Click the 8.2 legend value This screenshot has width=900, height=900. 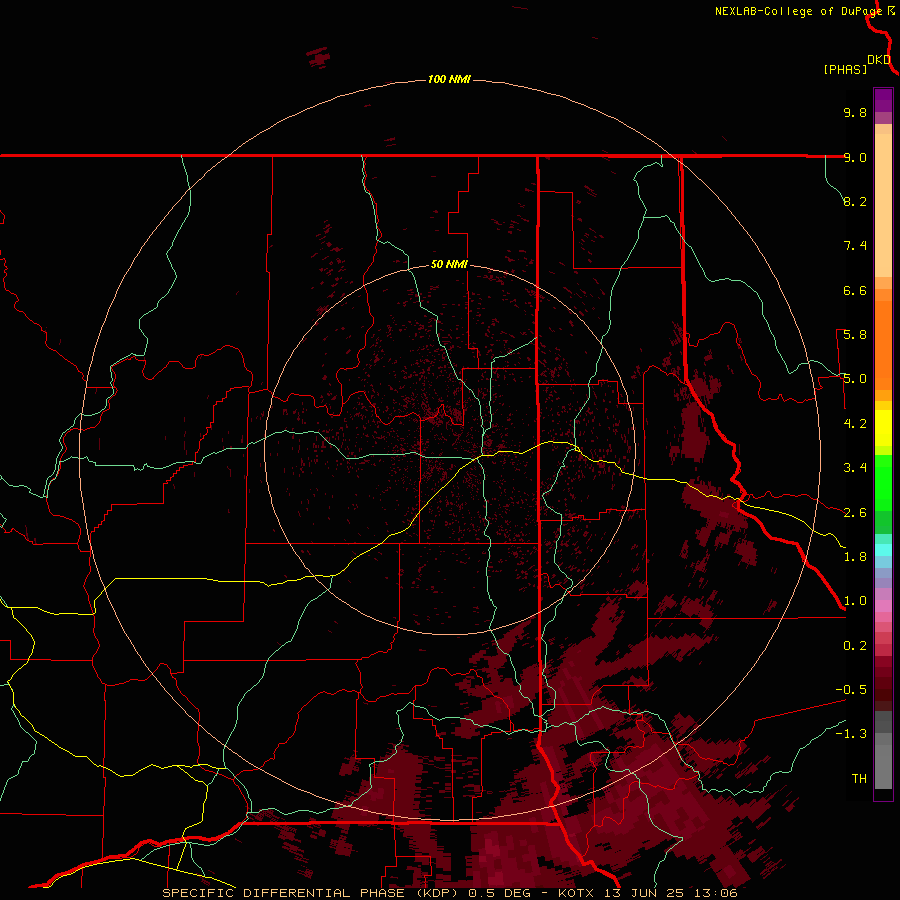855,201
